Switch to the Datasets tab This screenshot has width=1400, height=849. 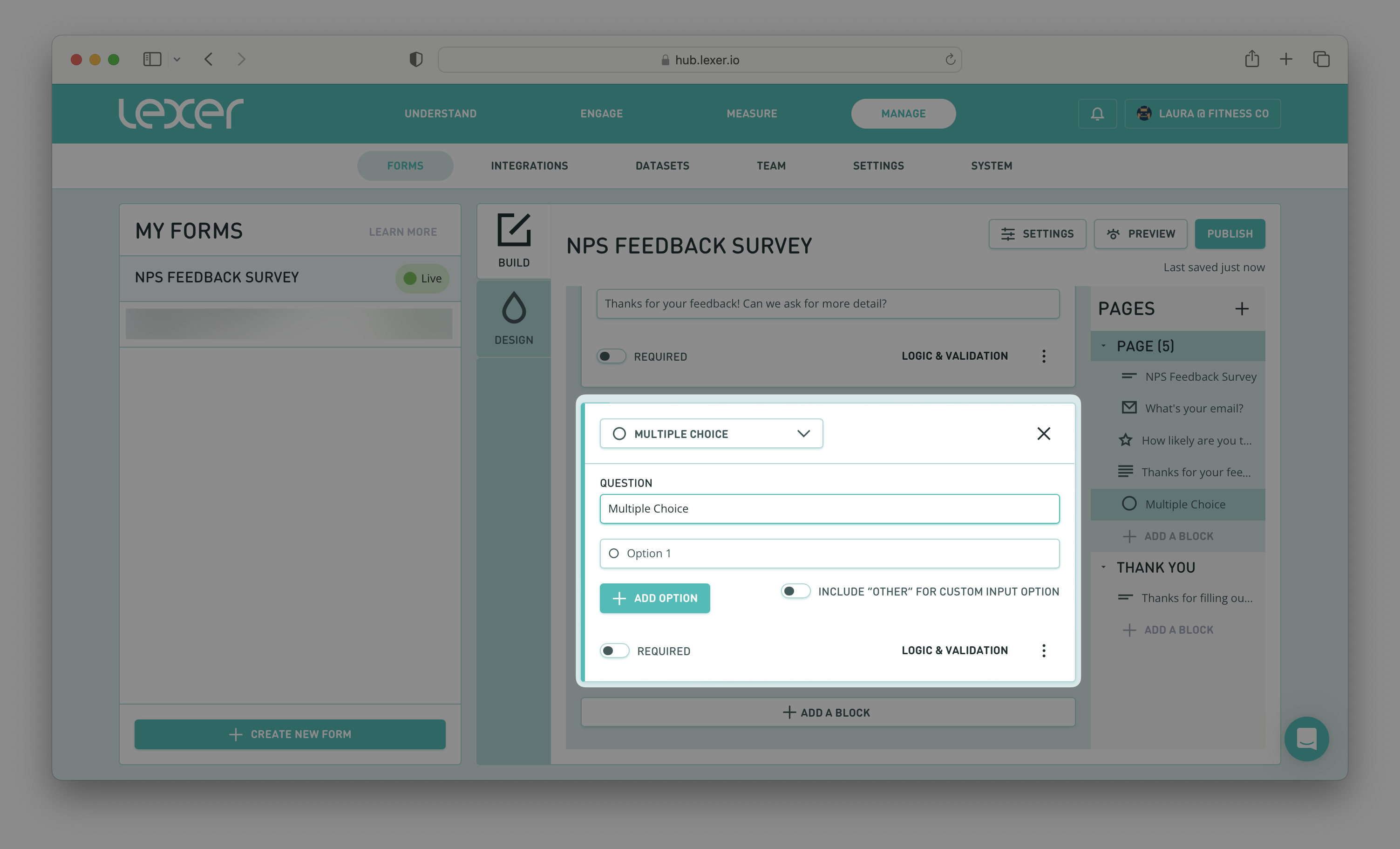pos(662,165)
